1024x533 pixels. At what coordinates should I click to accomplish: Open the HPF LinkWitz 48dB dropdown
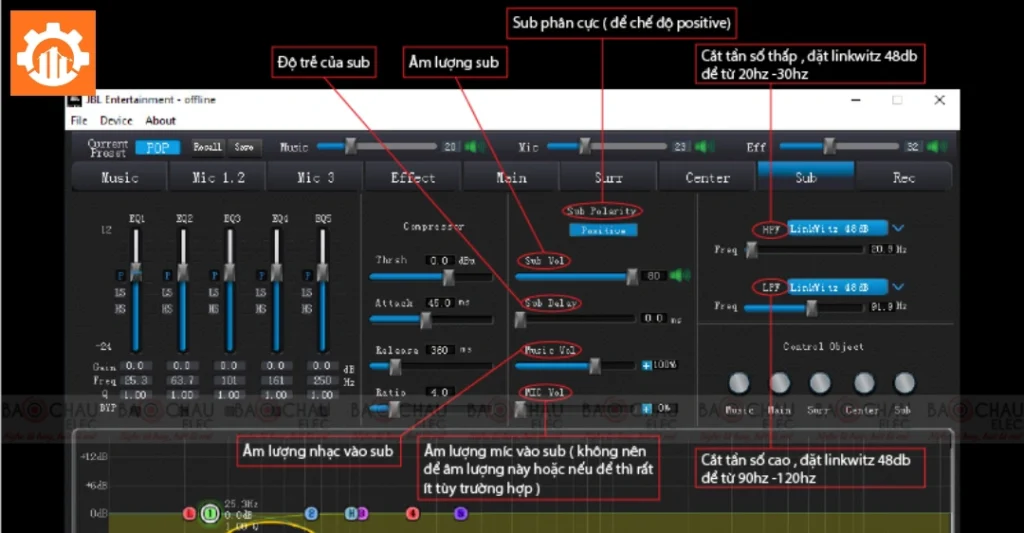[x=897, y=228]
